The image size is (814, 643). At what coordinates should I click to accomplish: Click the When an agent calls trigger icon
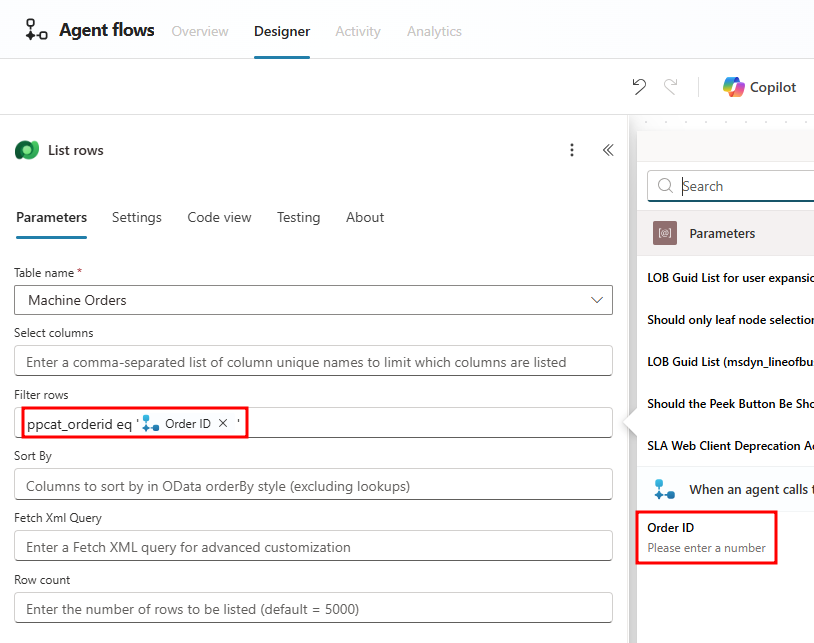point(664,489)
